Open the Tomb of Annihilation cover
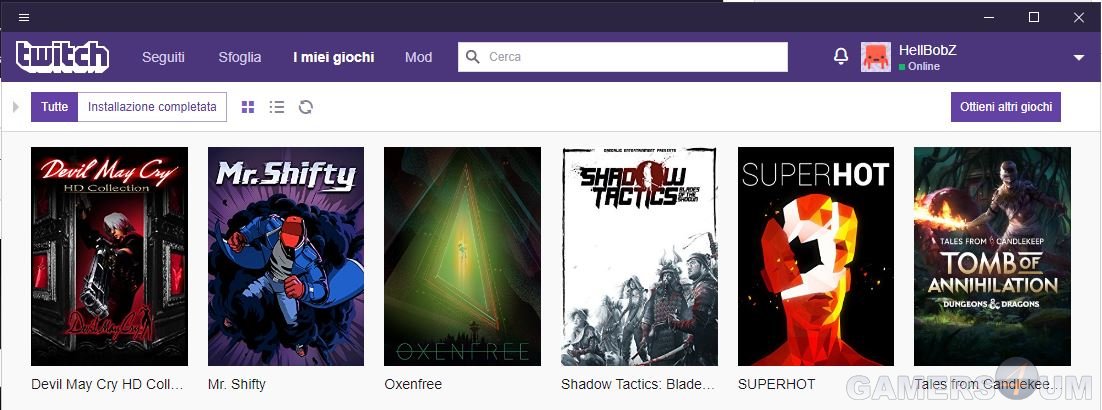The height and width of the screenshot is (410, 1102). coord(992,256)
